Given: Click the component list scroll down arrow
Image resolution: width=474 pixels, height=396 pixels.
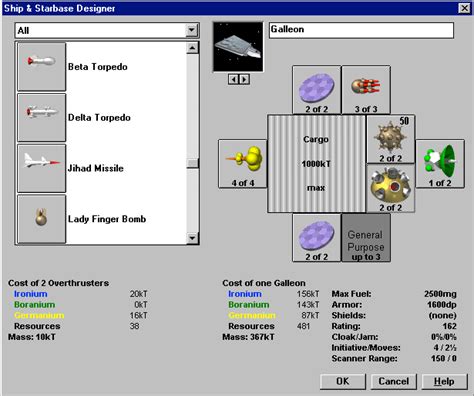Looking at the screenshot, I should (x=192, y=238).
